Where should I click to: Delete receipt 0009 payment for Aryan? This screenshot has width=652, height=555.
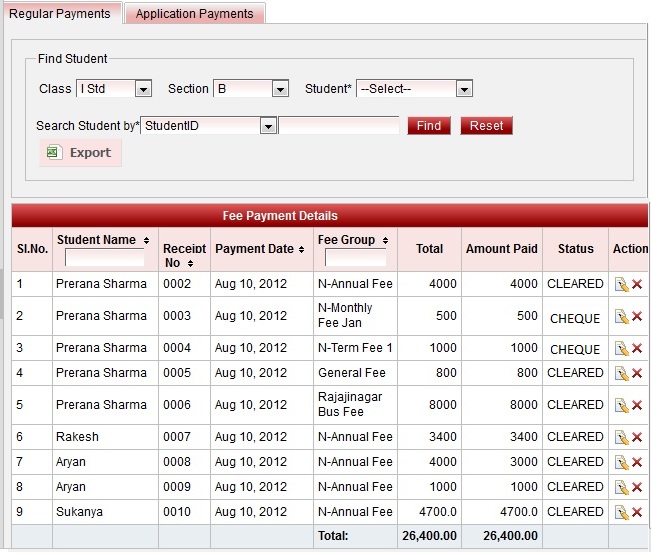637,488
